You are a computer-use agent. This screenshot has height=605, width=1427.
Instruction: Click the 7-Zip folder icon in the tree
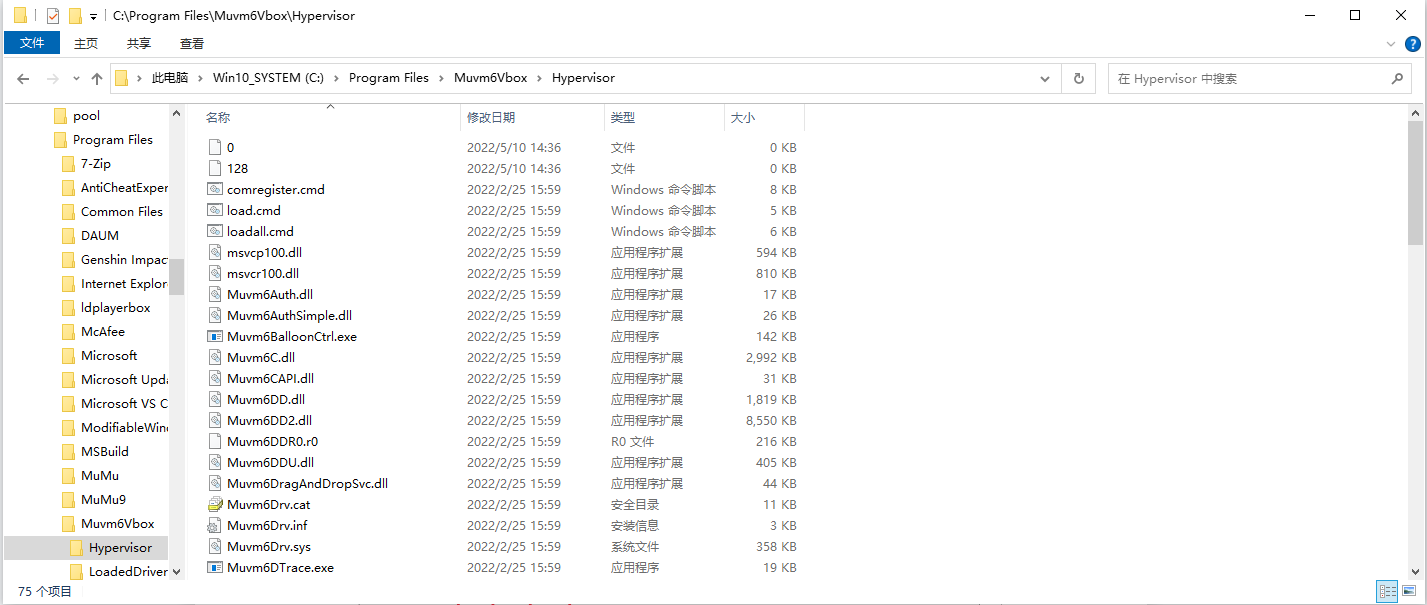point(68,164)
